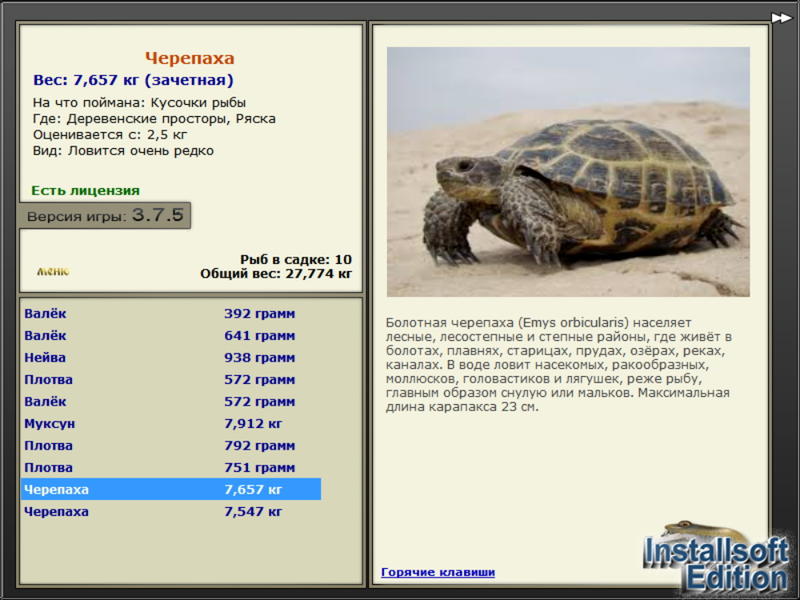Viewport: 800px width, 600px height.
Task: Click the Где: Деревенские просторы, Ряска line
Action: click(154, 118)
